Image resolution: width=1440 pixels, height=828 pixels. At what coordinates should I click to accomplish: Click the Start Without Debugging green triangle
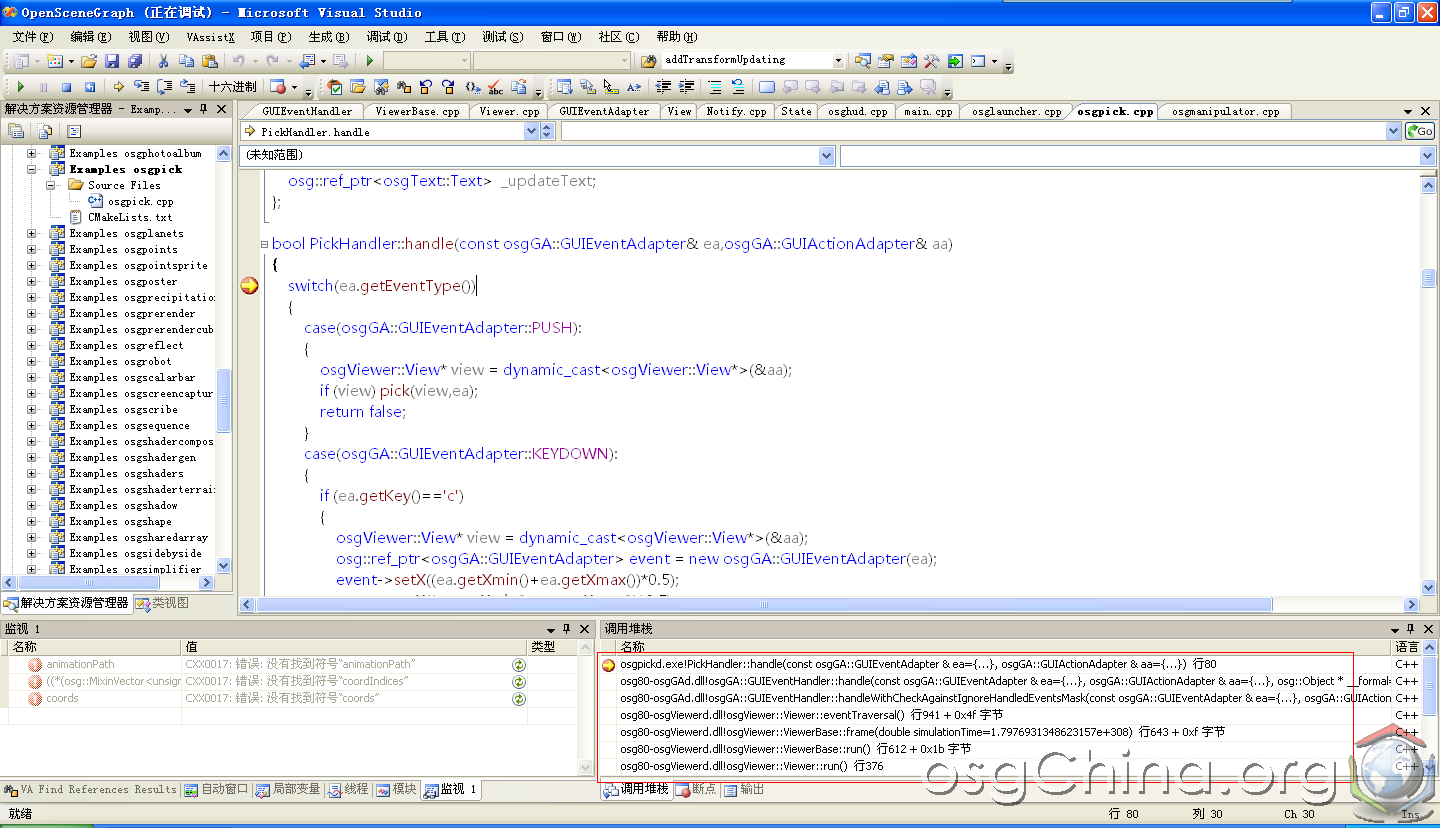[369, 60]
